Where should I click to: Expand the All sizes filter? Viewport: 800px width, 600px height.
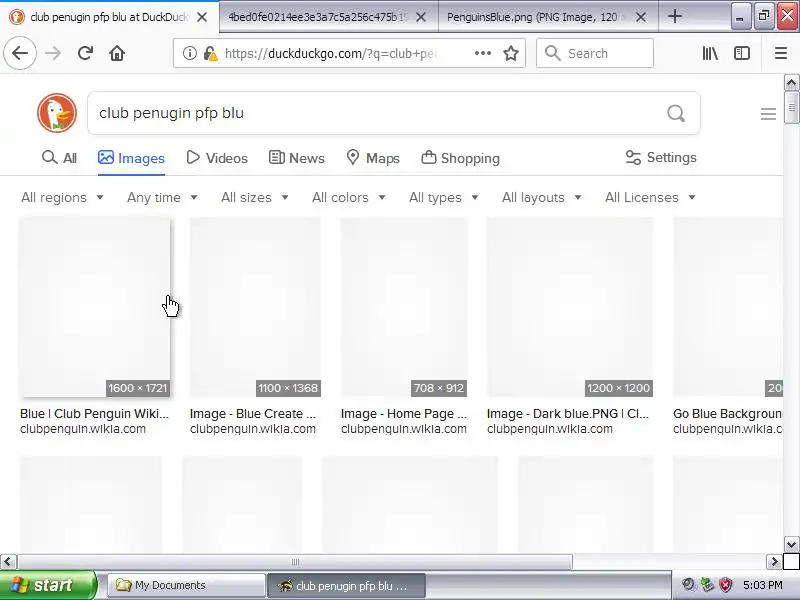click(255, 197)
